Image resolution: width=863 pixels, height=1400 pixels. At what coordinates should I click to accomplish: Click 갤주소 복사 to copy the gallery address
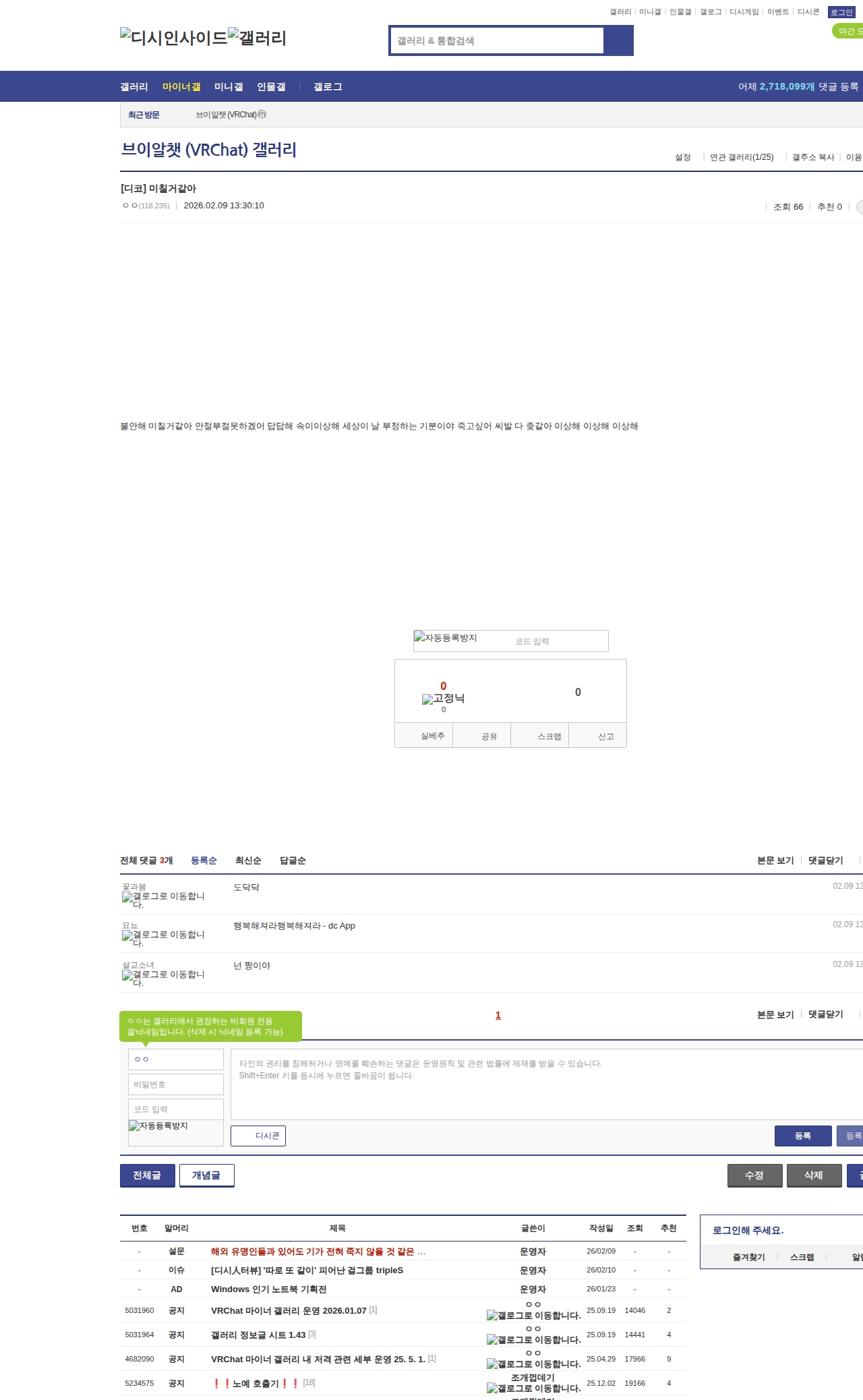click(813, 157)
